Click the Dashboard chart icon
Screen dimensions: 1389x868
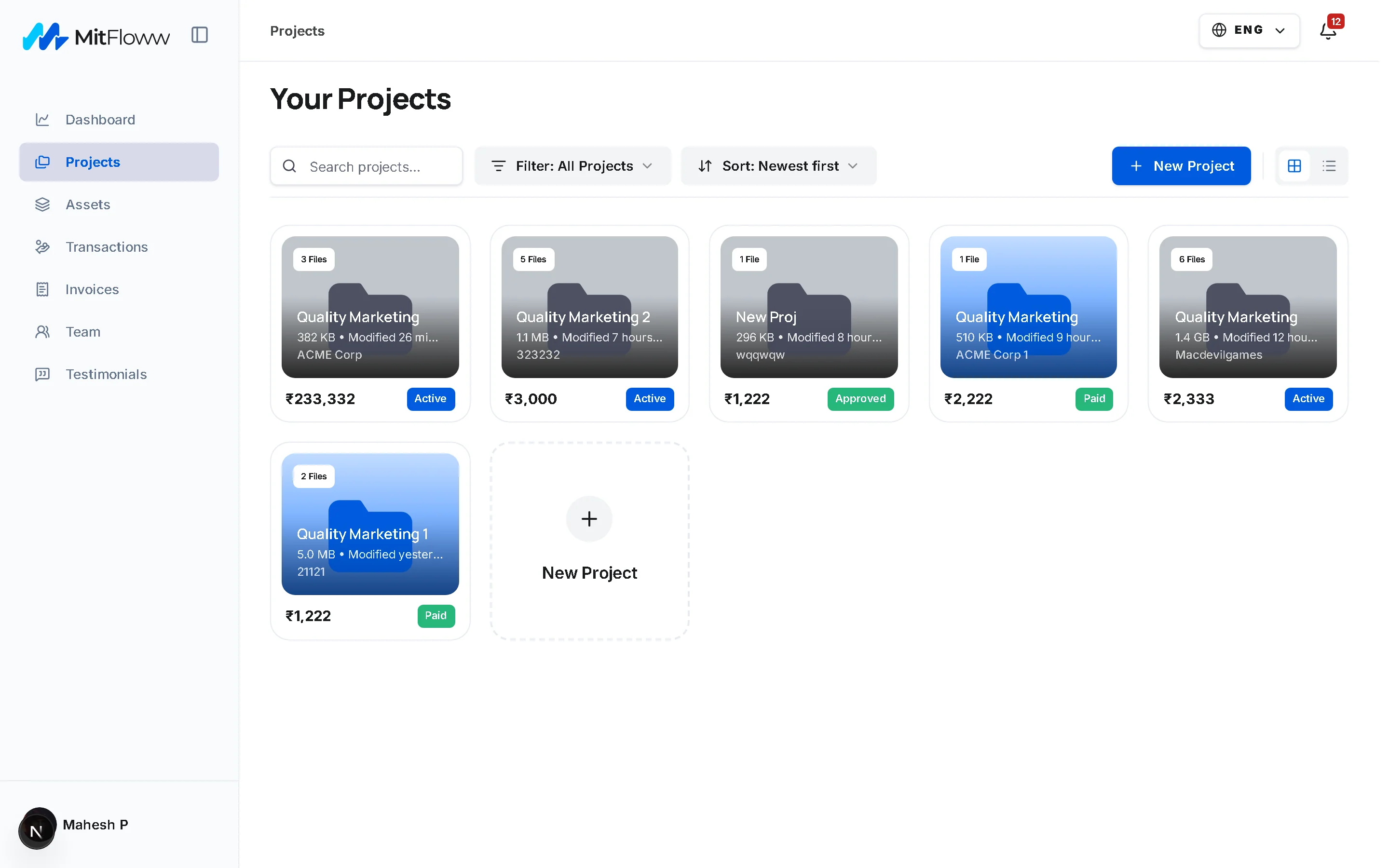42,120
